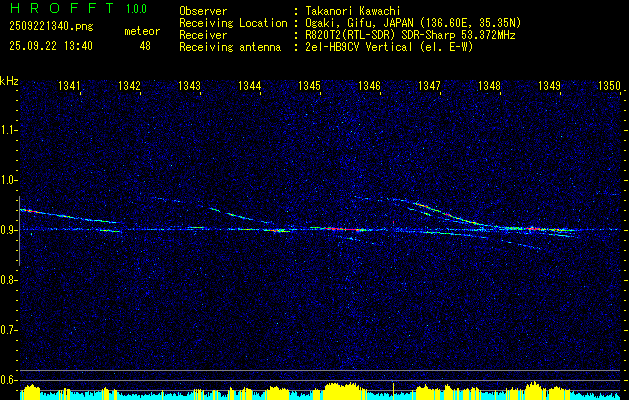
Task: Click the HROFFT program title text
Action: pos(62,8)
